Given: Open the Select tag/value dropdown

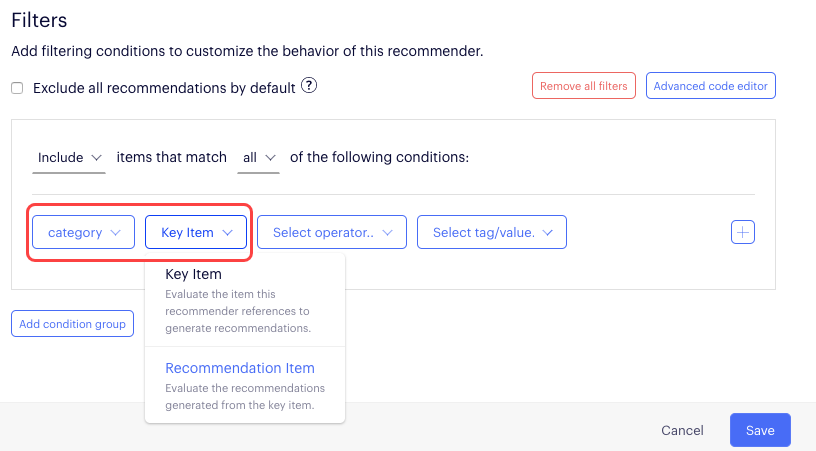Looking at the screenshot, I should (x=491, y=232).
